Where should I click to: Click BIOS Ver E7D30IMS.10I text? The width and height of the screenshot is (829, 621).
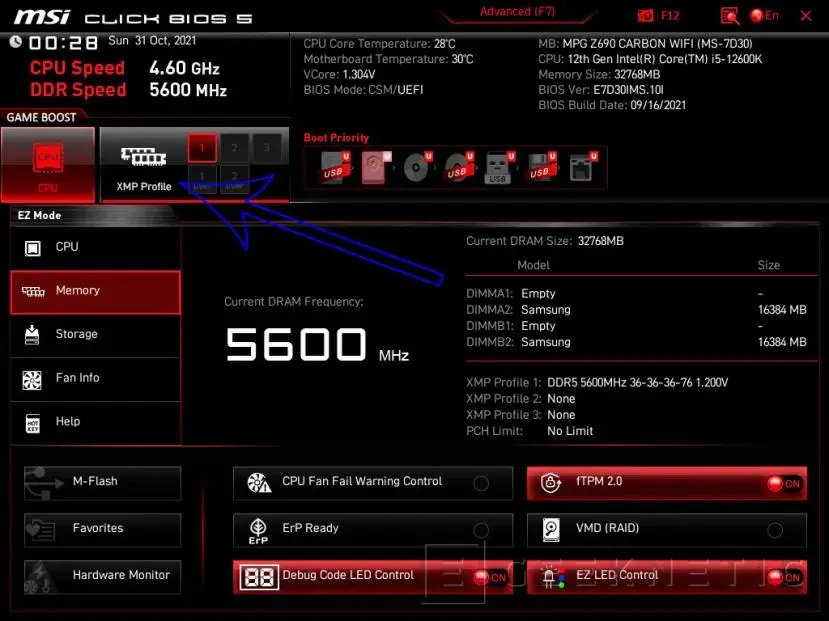pos(601,90)
